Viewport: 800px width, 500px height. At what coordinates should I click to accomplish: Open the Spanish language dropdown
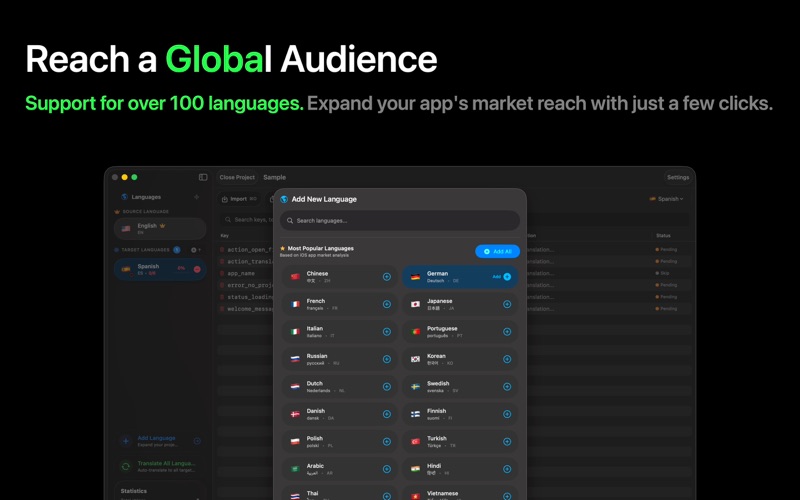tap(666, 199)
